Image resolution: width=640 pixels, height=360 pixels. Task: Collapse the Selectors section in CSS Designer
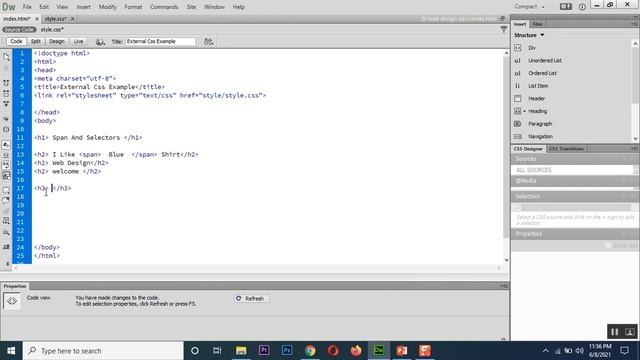[x=527, y=196]
